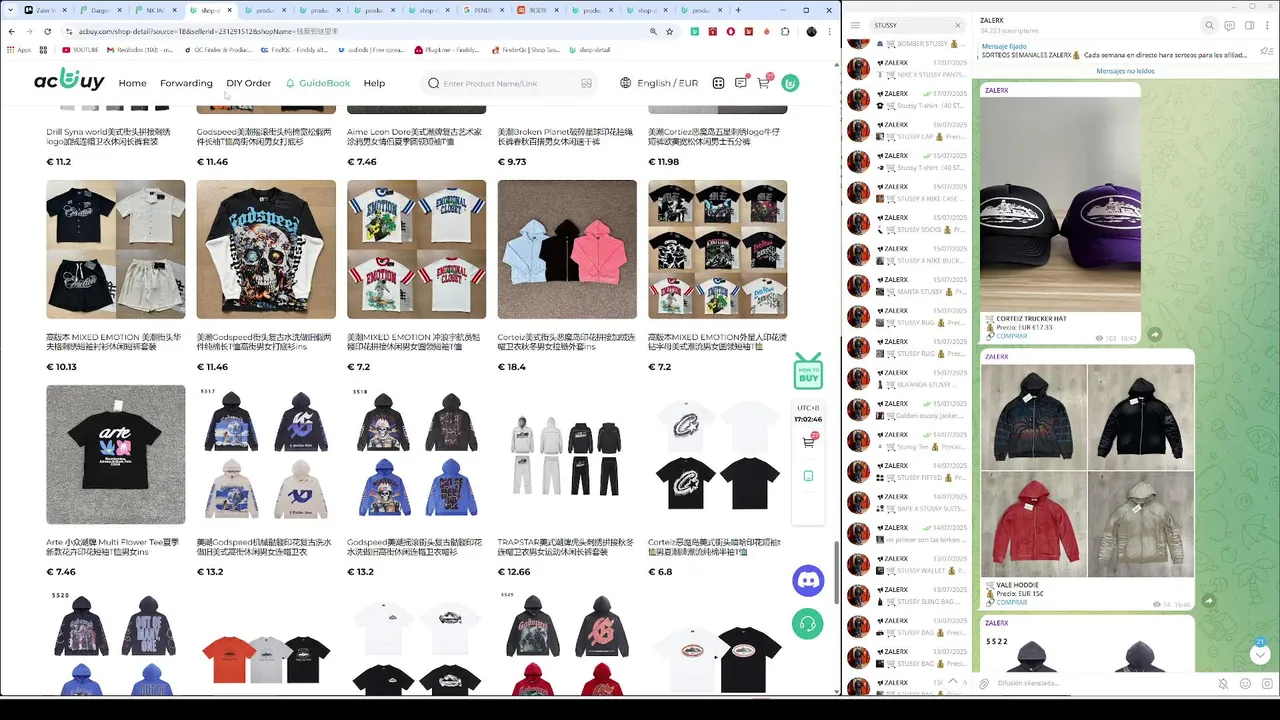
Task: Forward the Vale Hoodie post
Action: point(1208,600)
